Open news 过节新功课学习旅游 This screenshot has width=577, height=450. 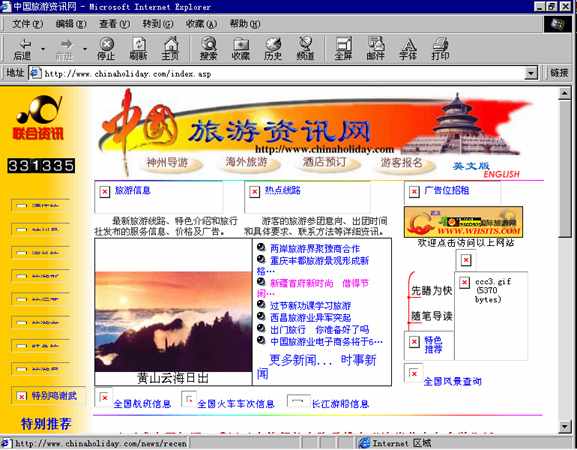pos(310,306)
